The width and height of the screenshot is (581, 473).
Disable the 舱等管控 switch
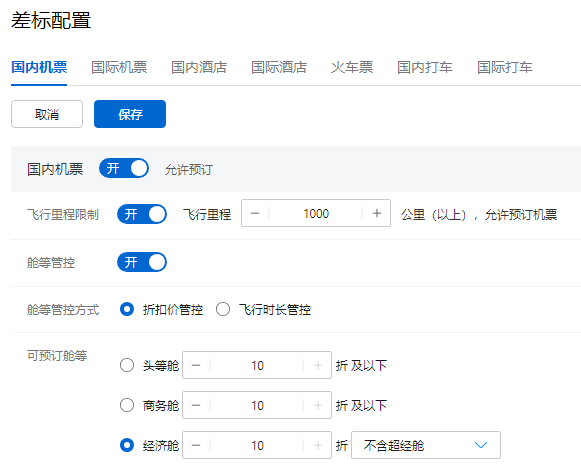pos(142,262)
